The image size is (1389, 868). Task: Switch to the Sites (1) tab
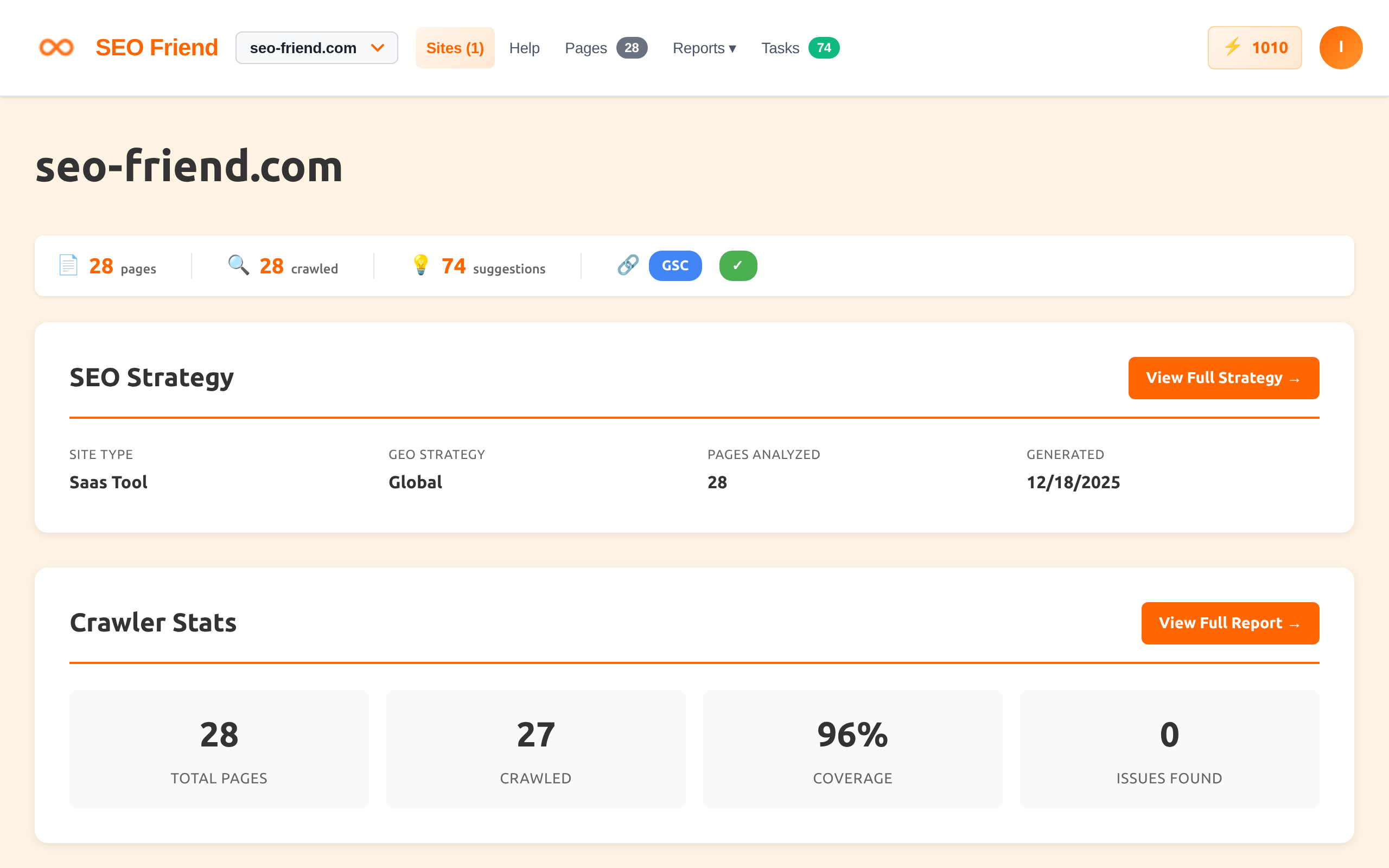click(x=455, y=48)
